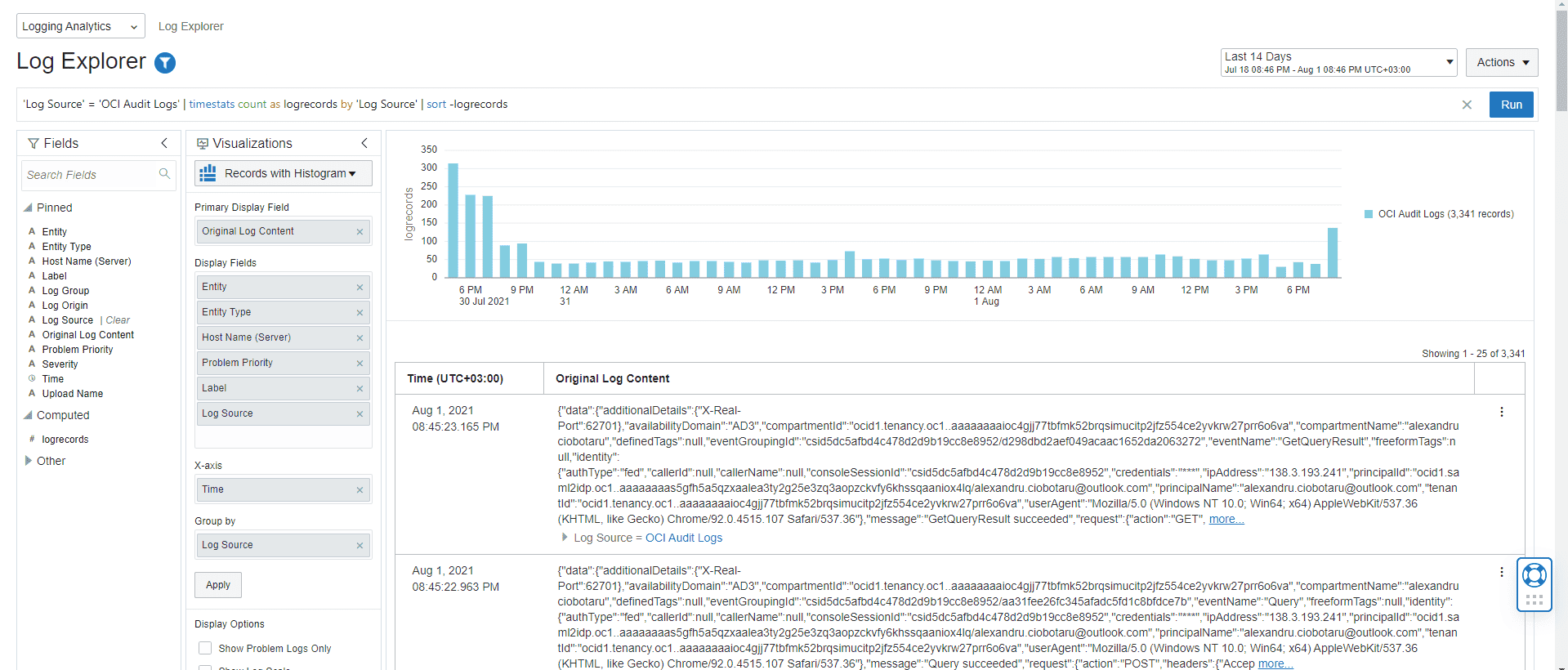Open the lifebuoy help widget

click(x=1534, y=575)
